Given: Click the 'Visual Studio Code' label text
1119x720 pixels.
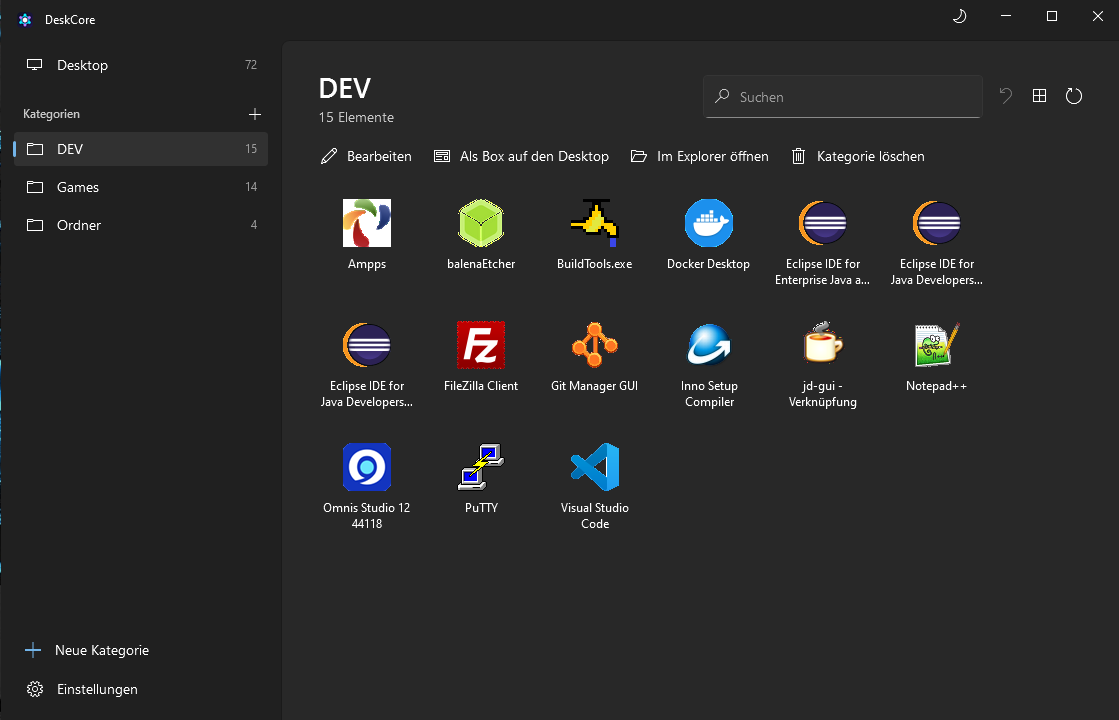Looking at the screenshot, I should (x=594, y=516).
